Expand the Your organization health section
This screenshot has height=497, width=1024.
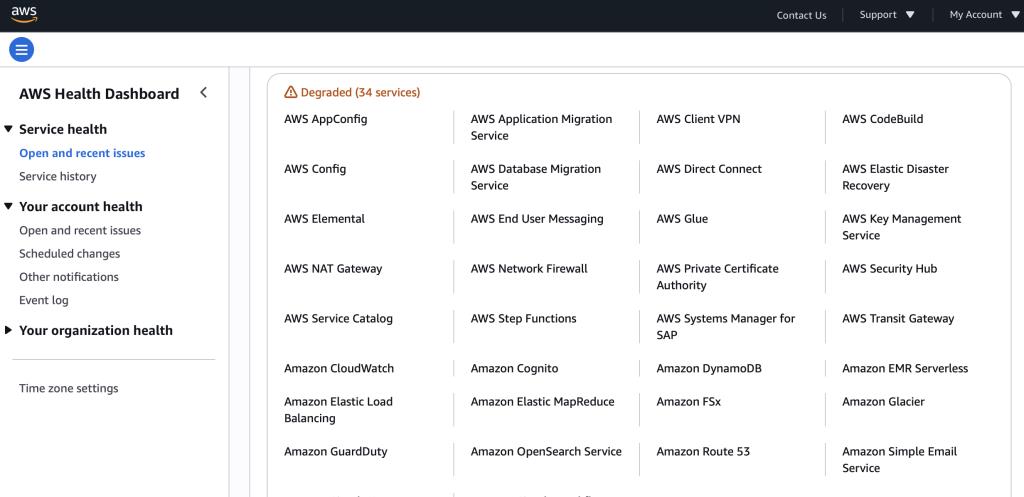click(x=8, y=330)
